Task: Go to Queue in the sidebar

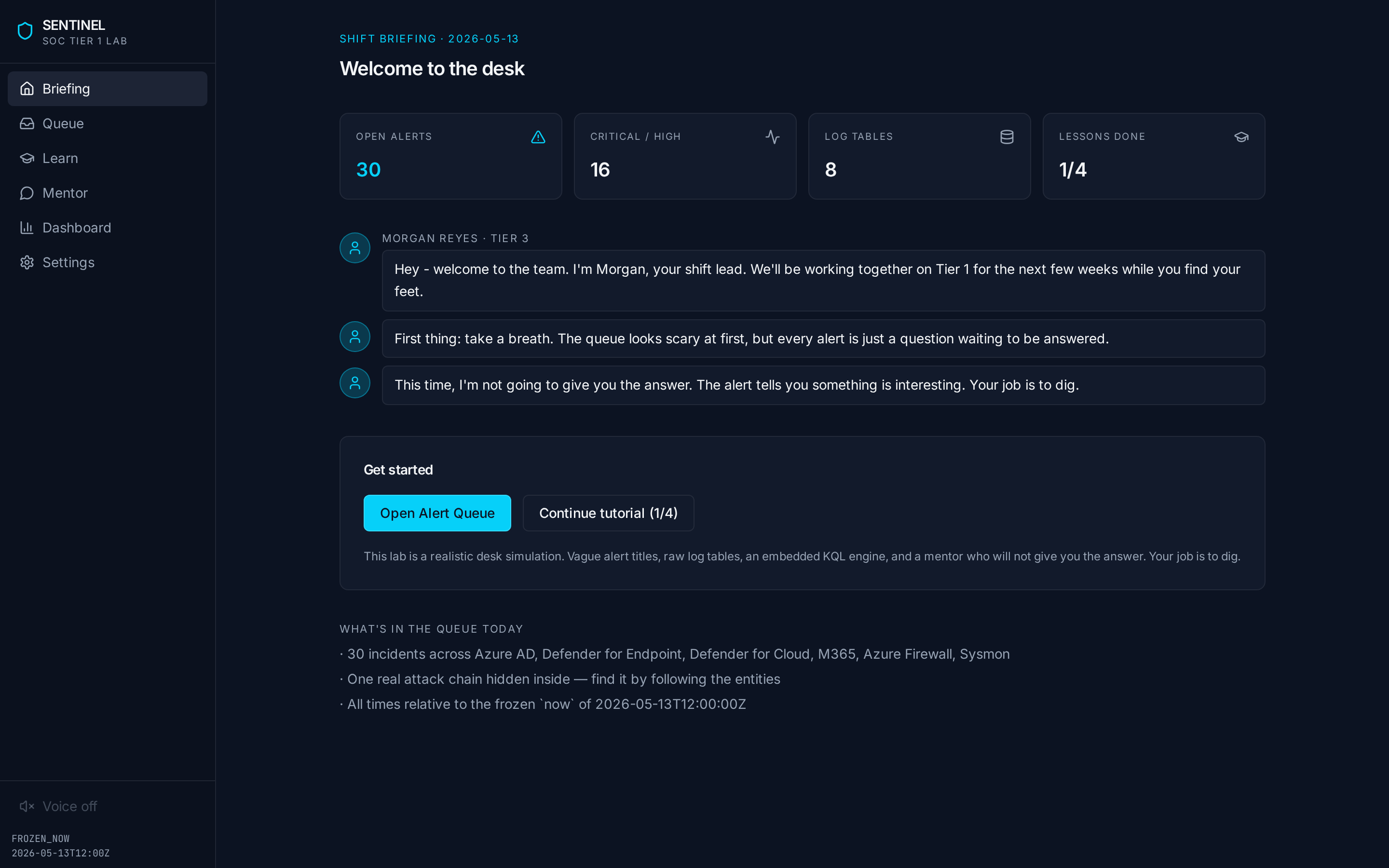Action: 108,123
